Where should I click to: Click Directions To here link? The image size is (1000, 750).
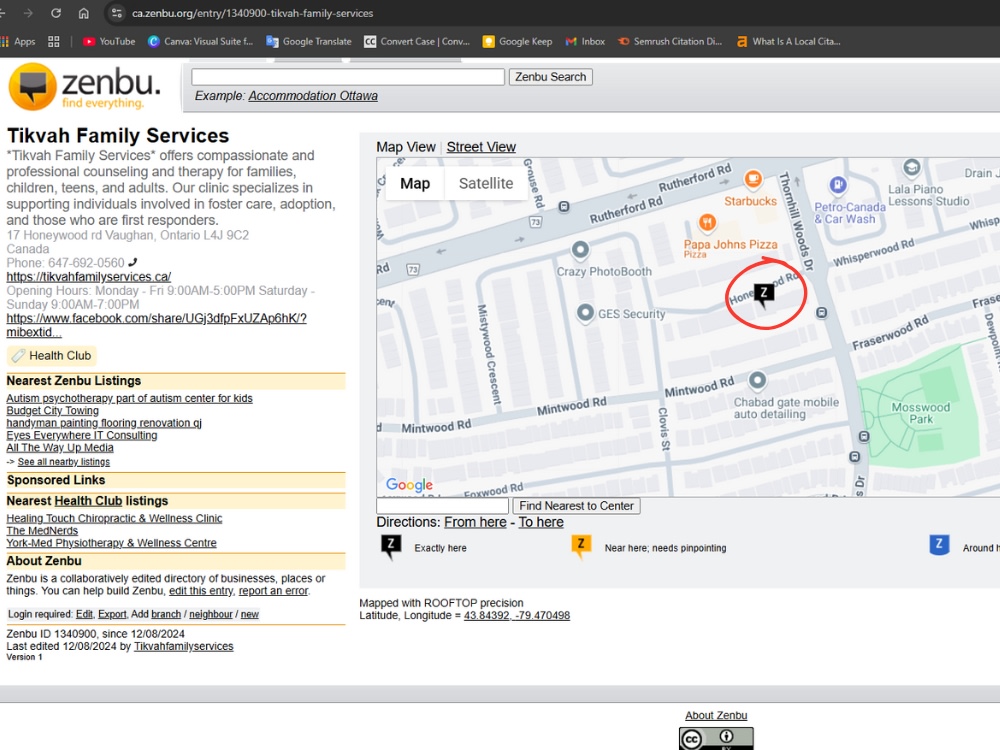[541, 522]
